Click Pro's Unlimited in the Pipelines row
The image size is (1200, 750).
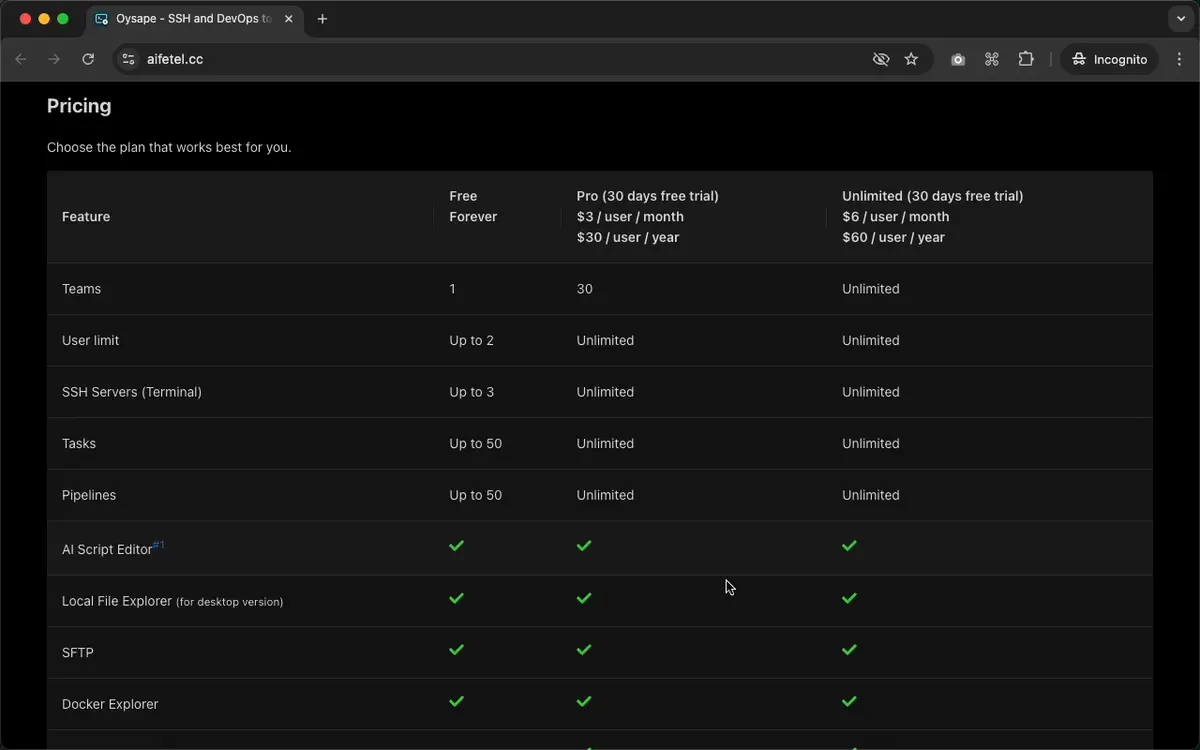click(605, 496)
